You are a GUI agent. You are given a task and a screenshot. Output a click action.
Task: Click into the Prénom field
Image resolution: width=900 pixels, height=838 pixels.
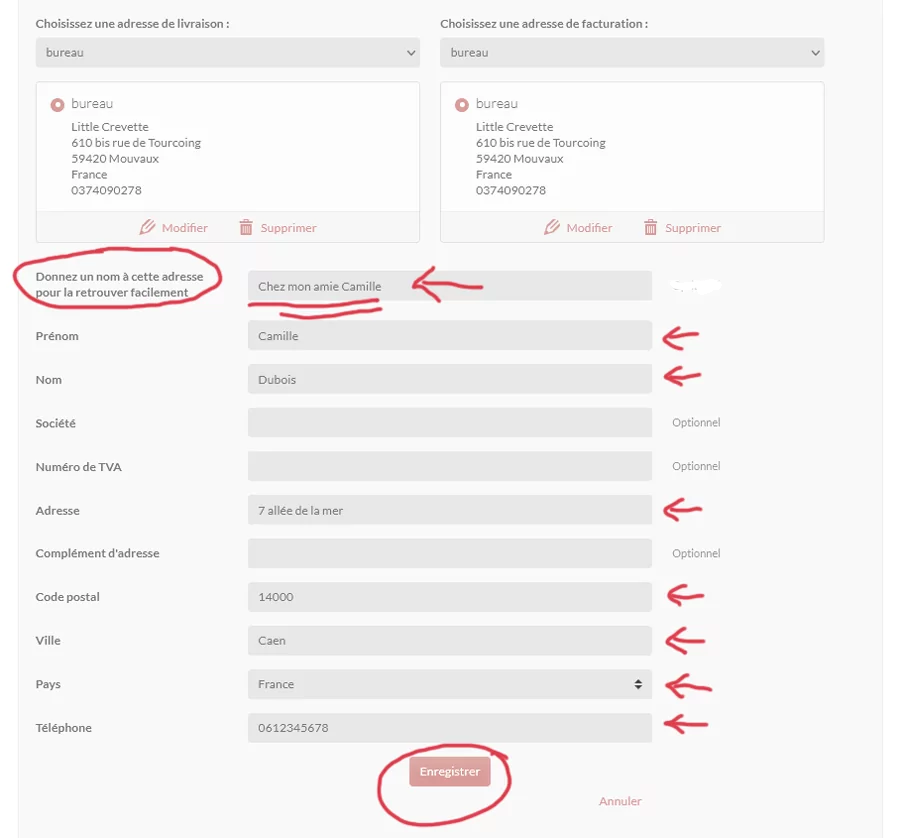click(x=450, y=335)
